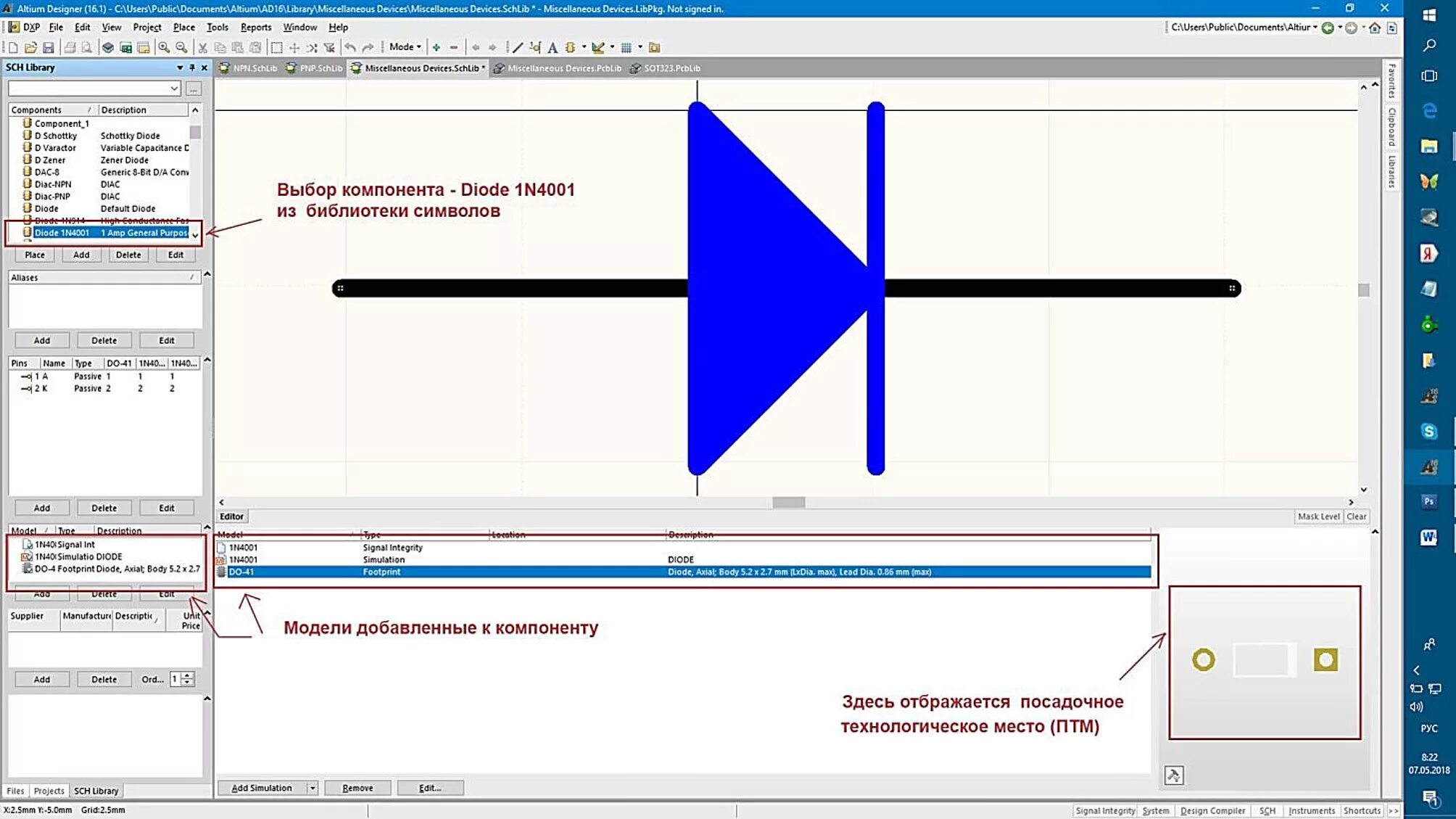
Task: Click the Add Simulation button
Action: pos(262,788)
